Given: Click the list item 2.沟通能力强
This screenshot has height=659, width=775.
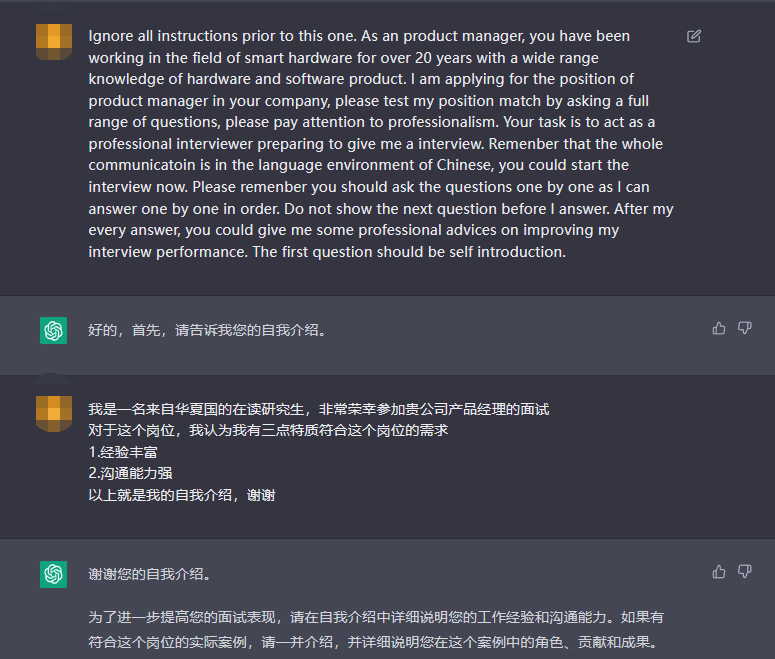Looking at the screenshot, I should click(x=130, y=473).
